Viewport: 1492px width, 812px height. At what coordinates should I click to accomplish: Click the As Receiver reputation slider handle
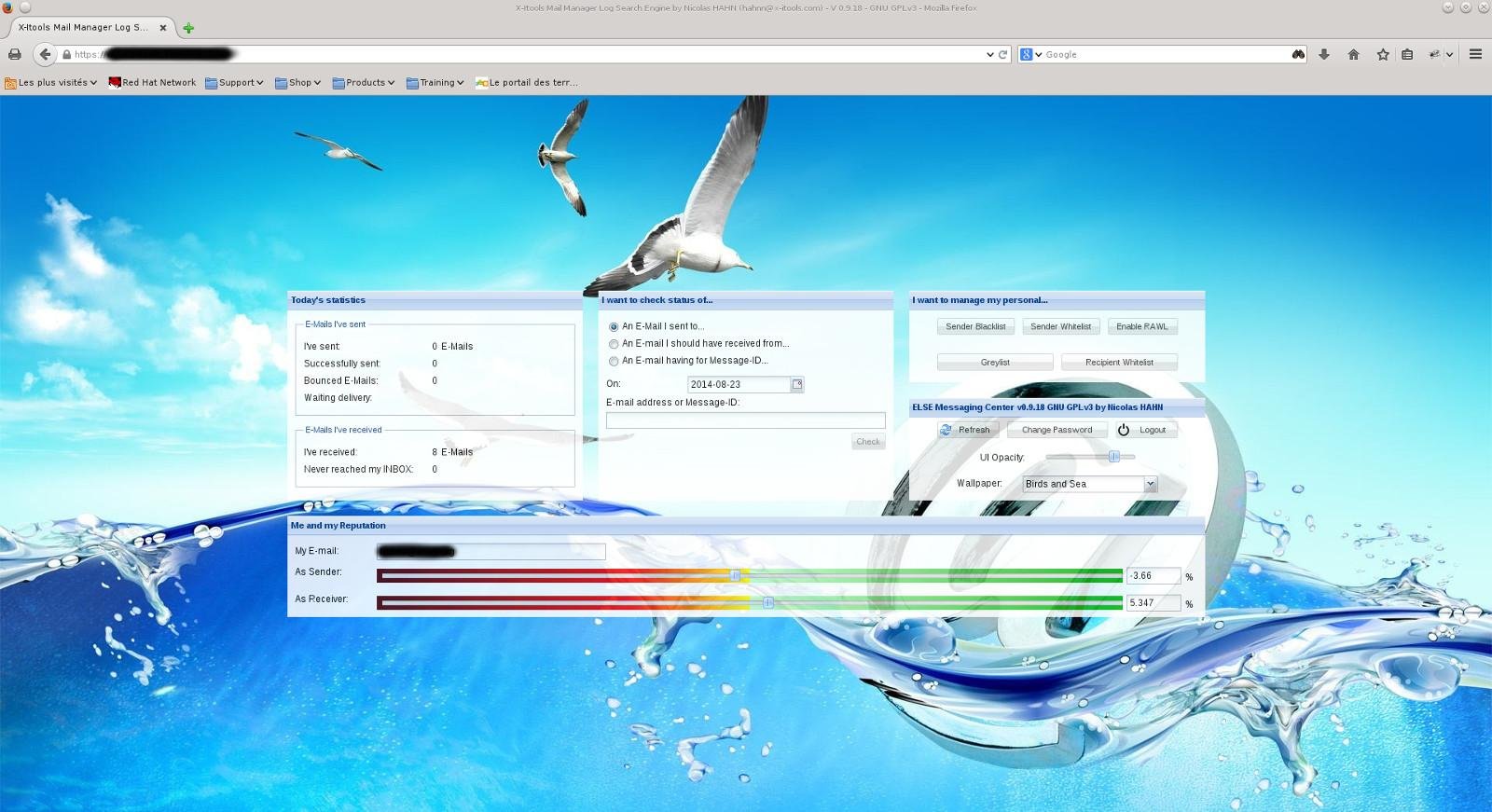768,603
